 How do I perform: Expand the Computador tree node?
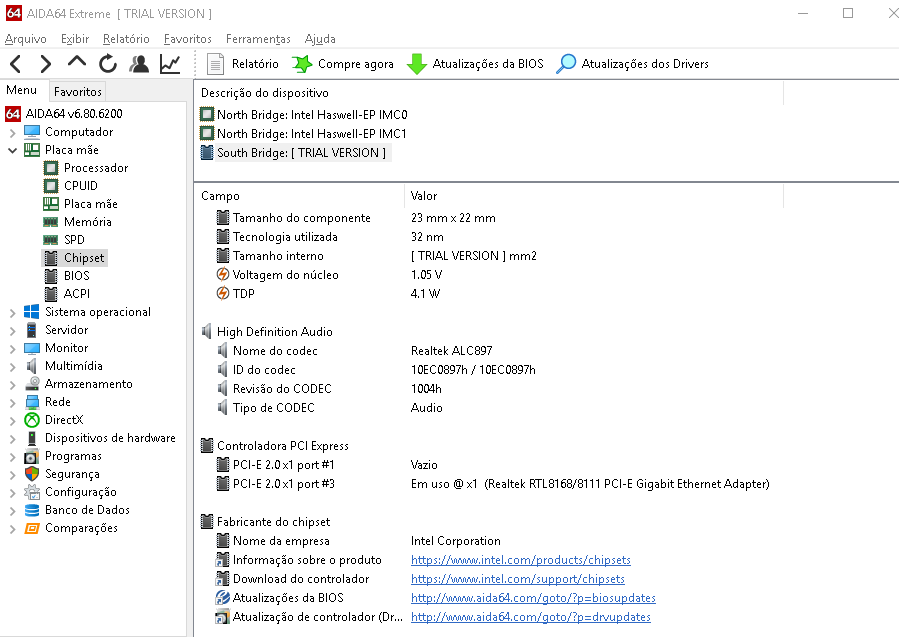click(x=13, y=133)
